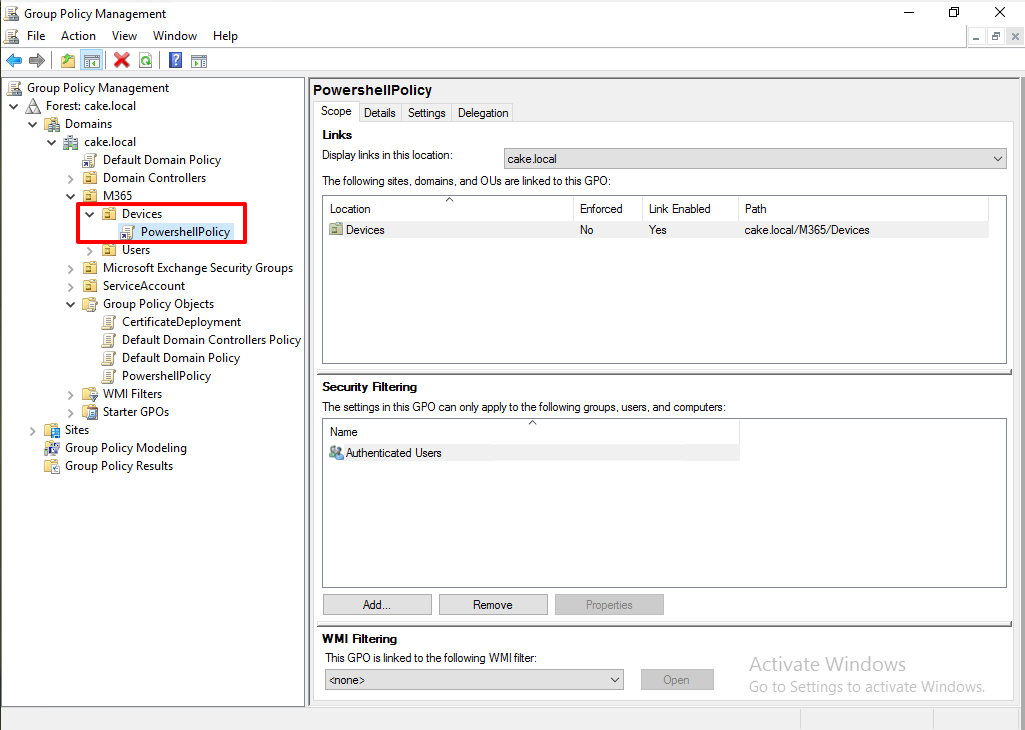The height and width of the screenshot is (730, 1025).
Task: Collapse the Domains tree node
Action: 33,124
